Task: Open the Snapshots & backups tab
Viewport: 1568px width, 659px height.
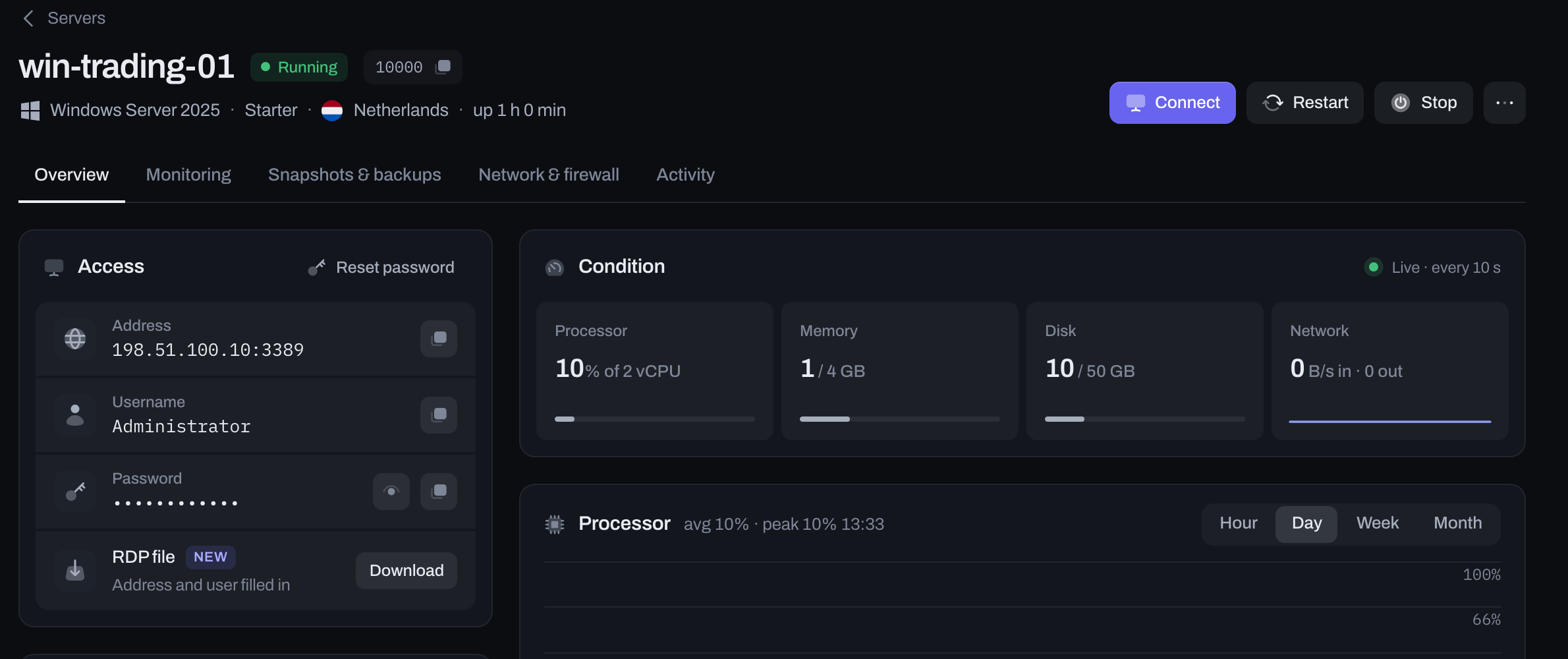Action: 354,175
